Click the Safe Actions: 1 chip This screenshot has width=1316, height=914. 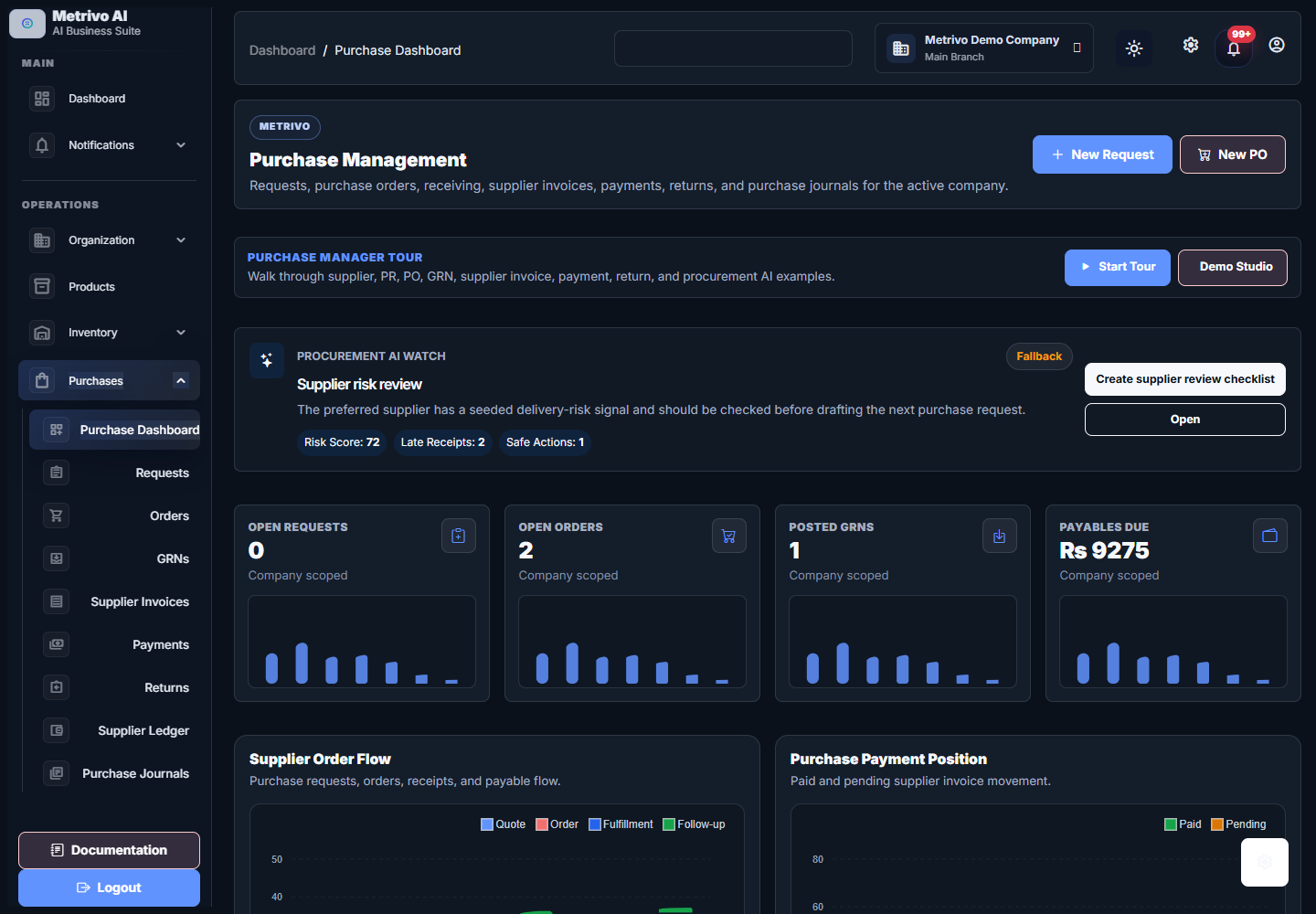pos(546,442)
